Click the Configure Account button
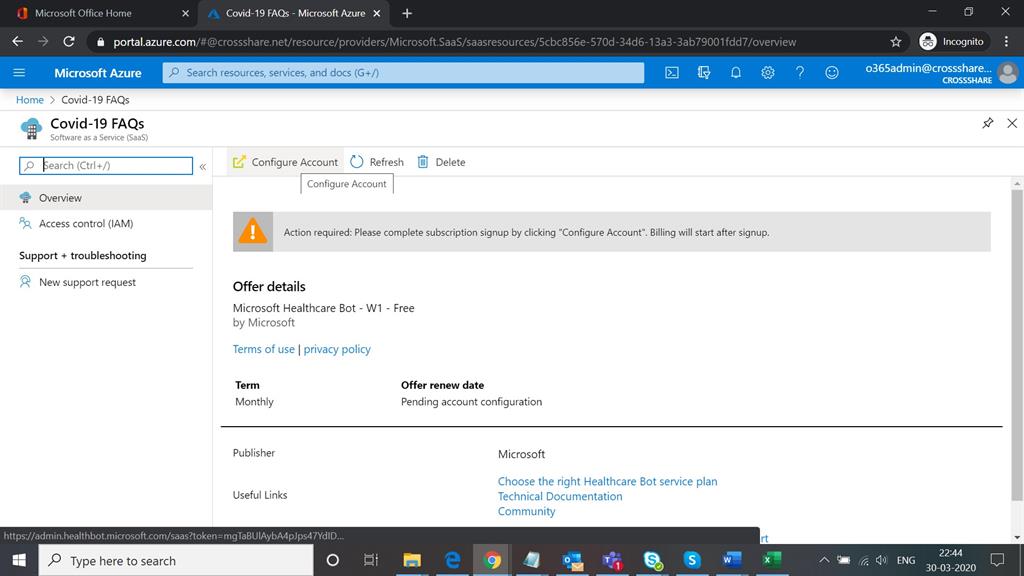Viewport: 1024px width, 576px height. 287,161
